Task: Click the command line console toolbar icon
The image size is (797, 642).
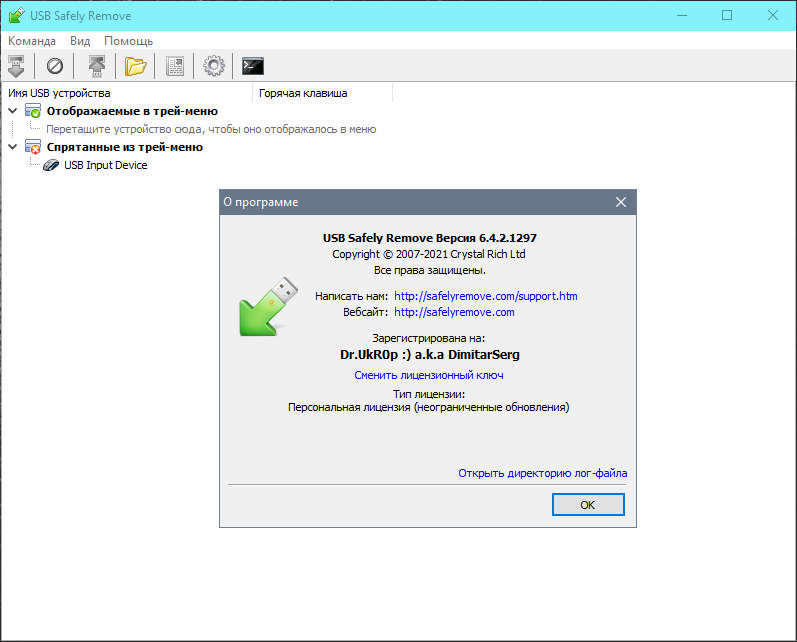Action: 253,66
